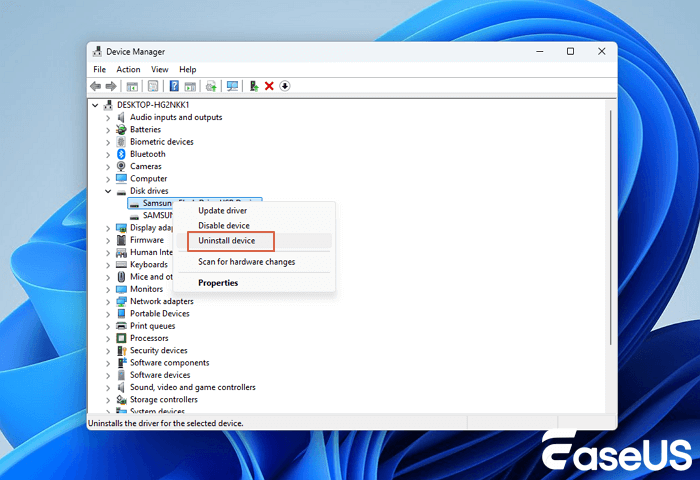This screenshot has width=700, height=480.
Task: Click the Storage controllers icon
Action: (x=121, y=400)
